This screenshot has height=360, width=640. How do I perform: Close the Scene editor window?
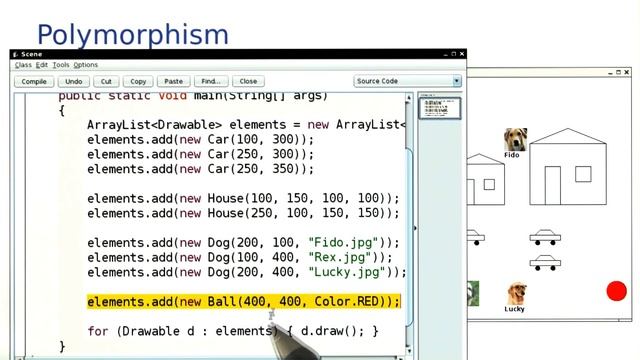pyautogui.click(x=462, y=54)
